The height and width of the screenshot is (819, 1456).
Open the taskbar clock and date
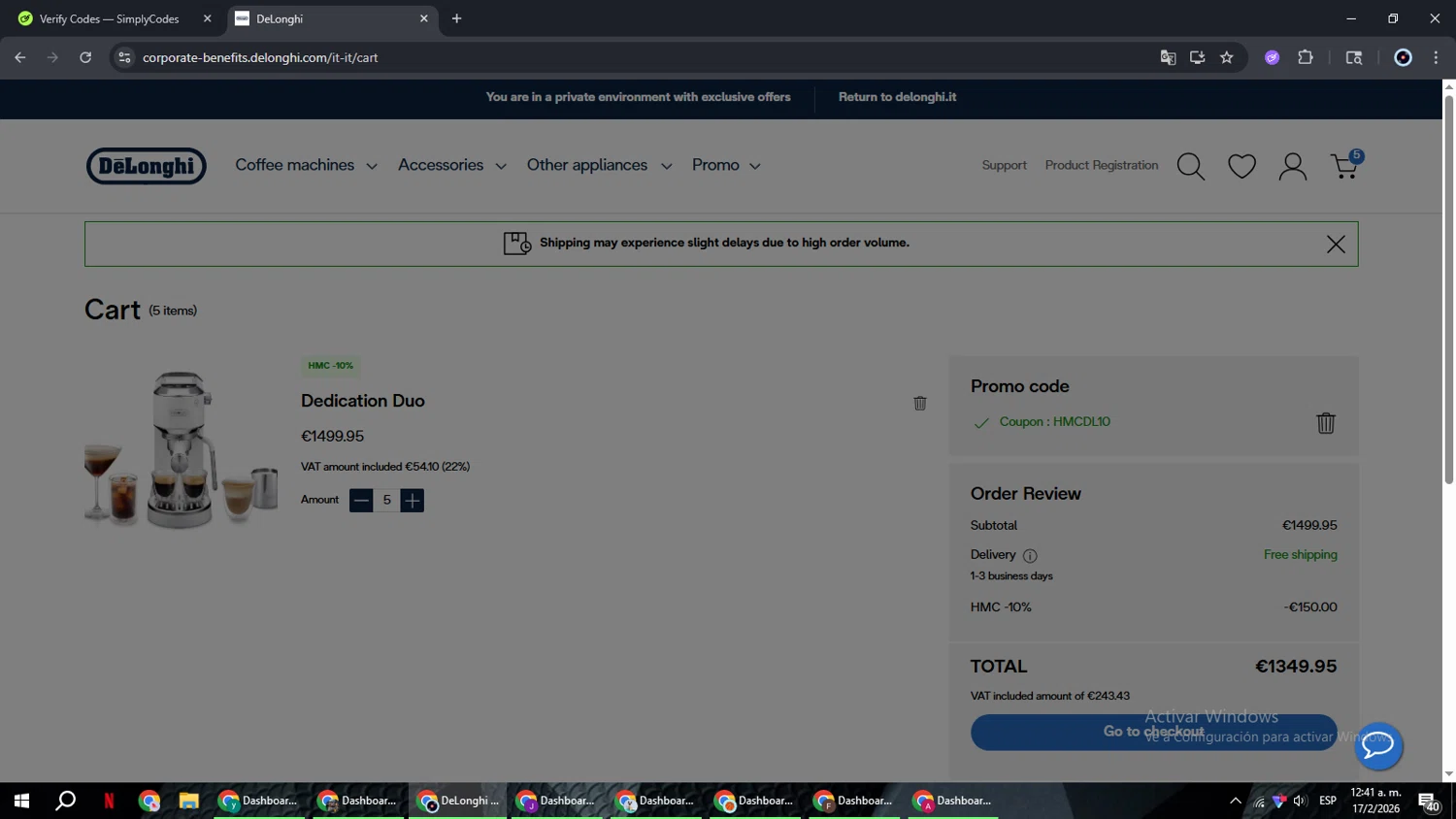point(1375,801)
